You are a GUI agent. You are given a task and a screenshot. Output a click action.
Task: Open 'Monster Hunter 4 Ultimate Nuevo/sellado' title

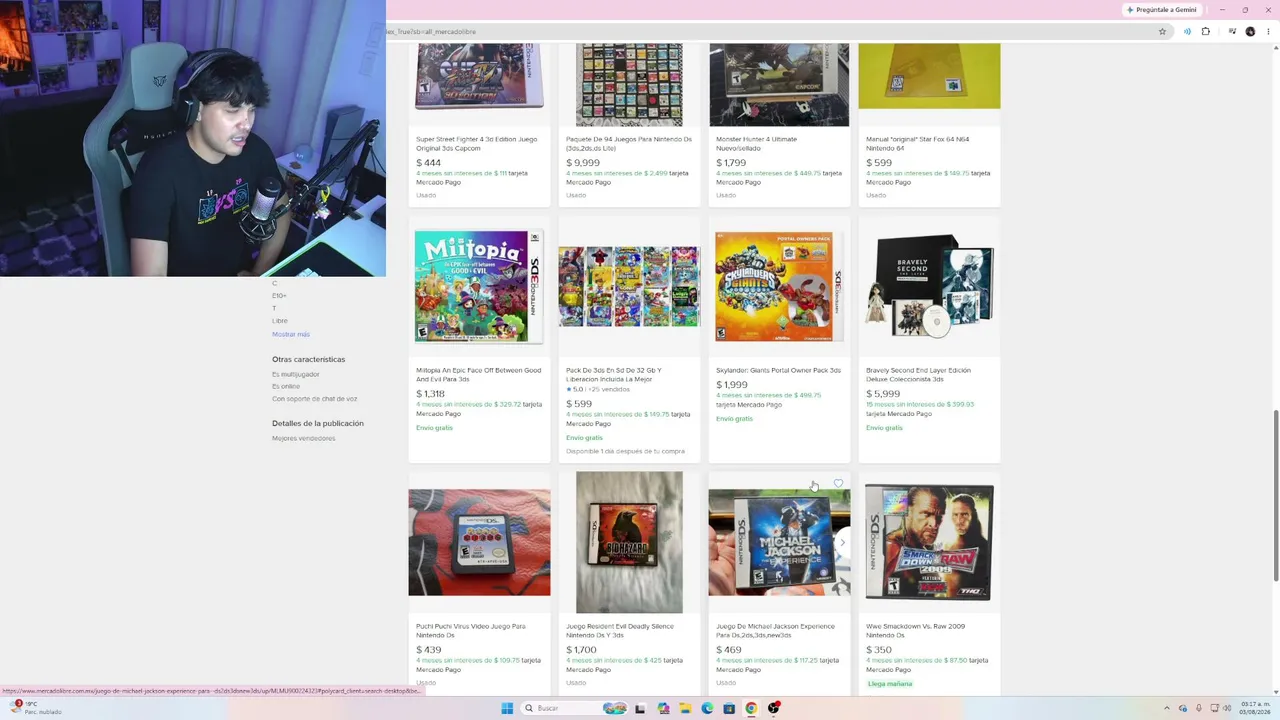[x=756, y=144]
